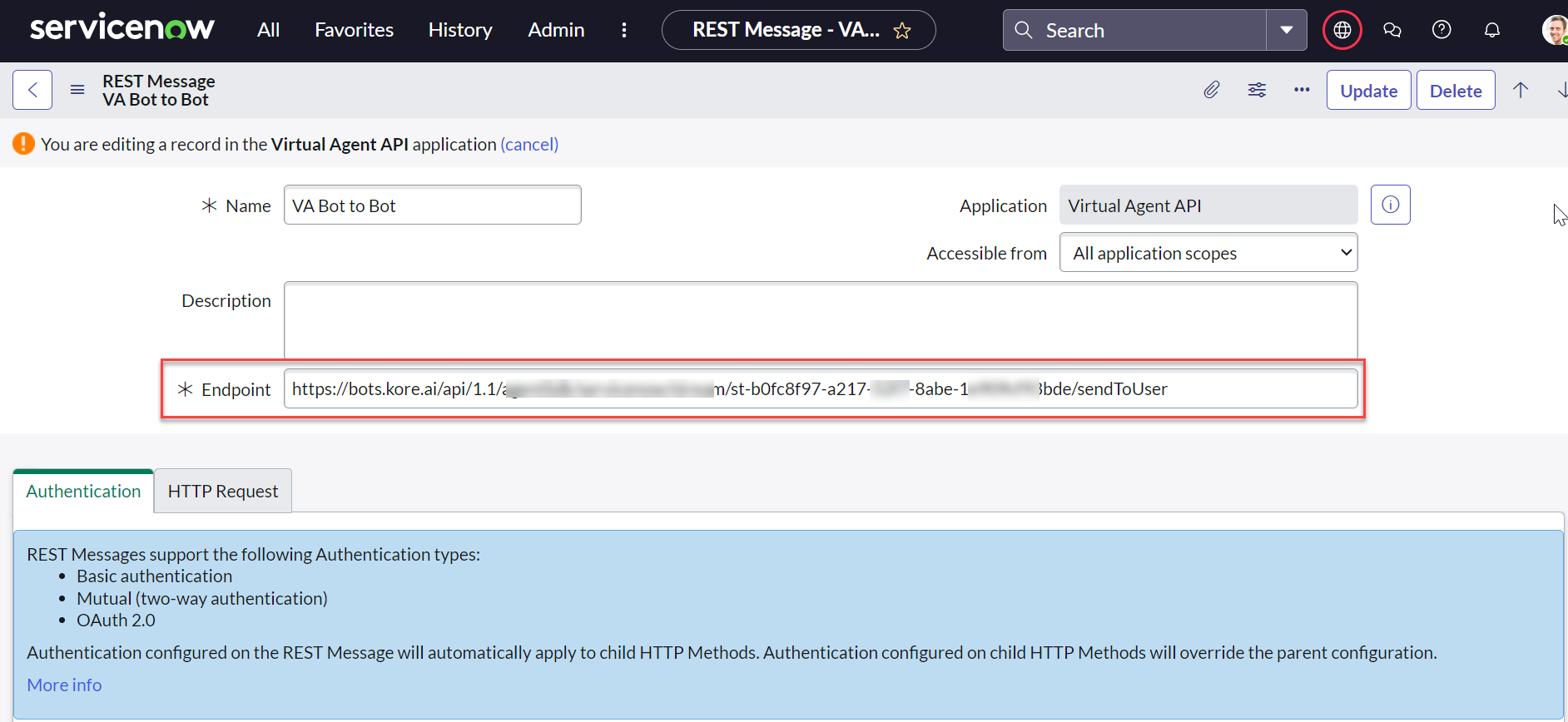
Task: Click the paperclip attachments icon
Action: click(x=1212, y=90)
